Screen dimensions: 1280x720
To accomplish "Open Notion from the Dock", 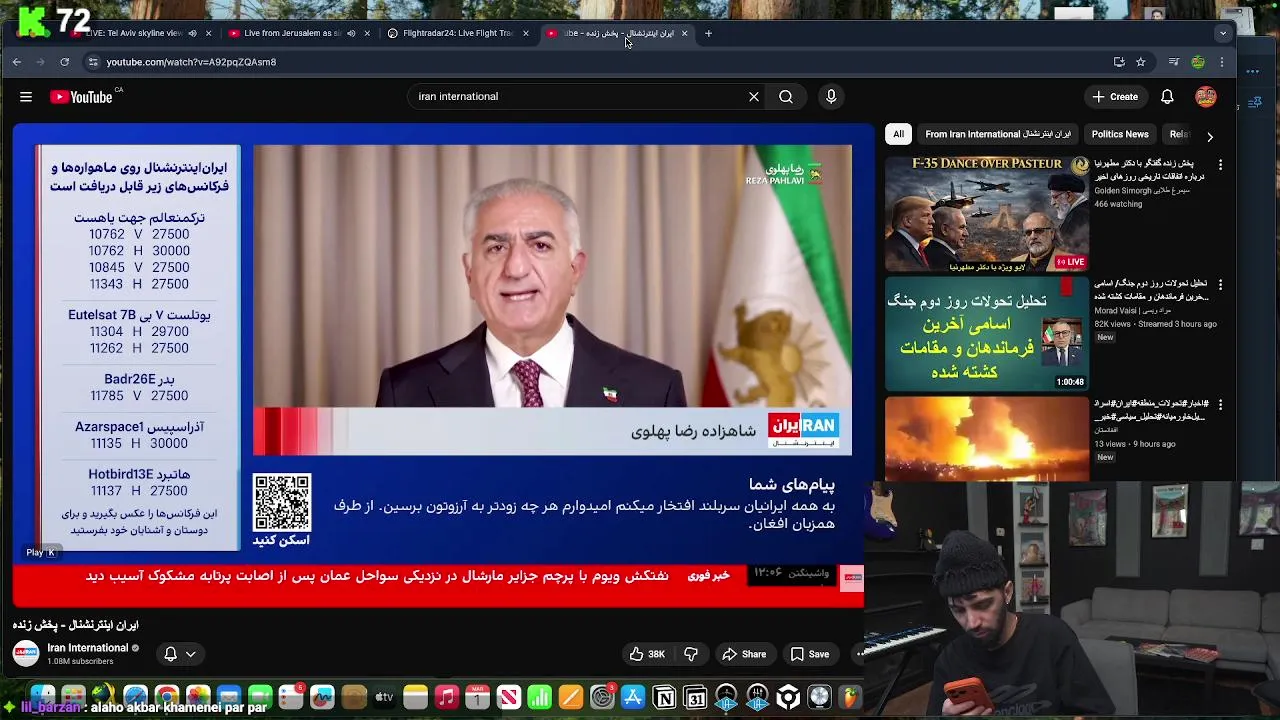I will (664, 697).
